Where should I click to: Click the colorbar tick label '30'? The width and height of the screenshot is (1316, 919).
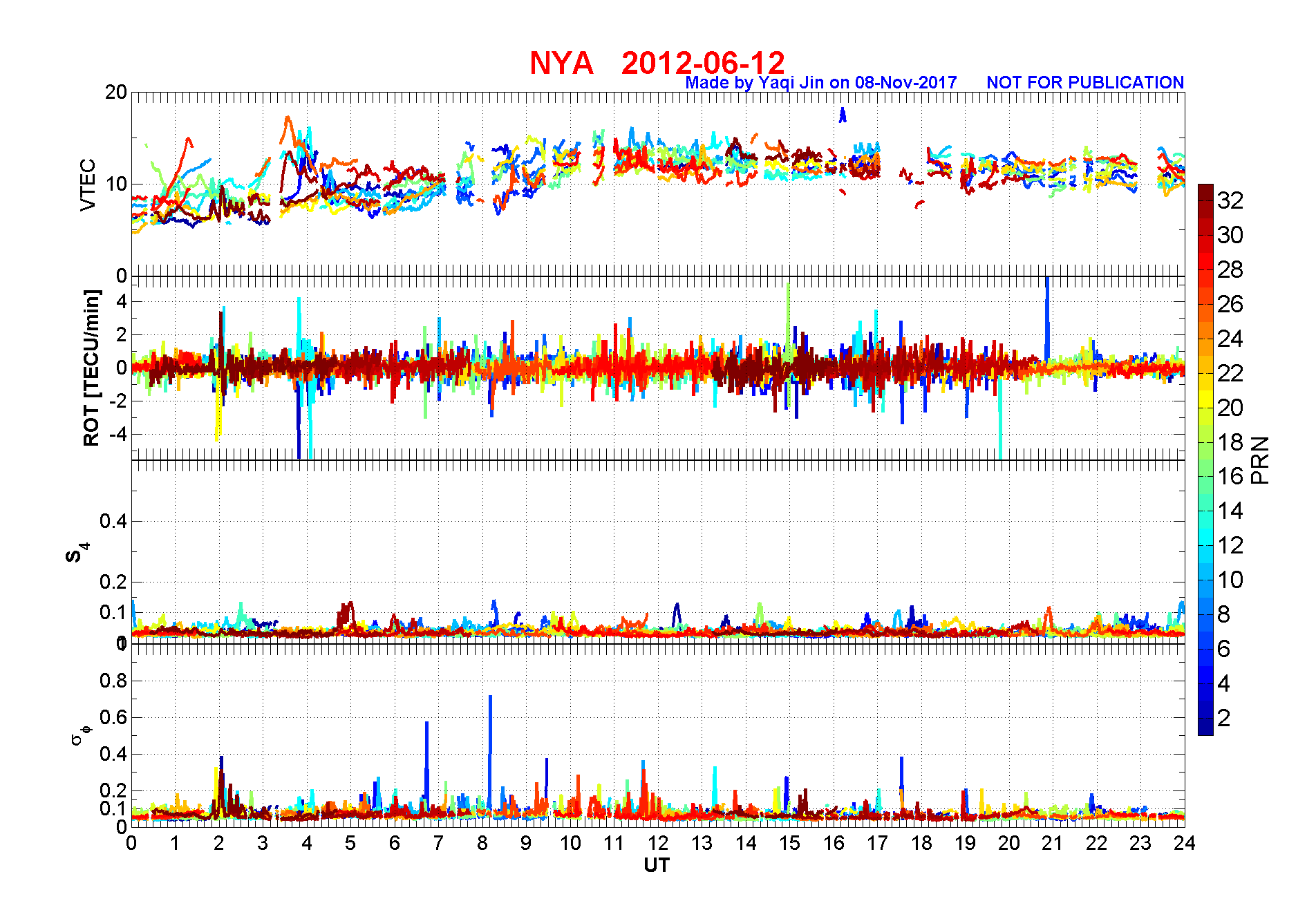(x=1230, y=235)
